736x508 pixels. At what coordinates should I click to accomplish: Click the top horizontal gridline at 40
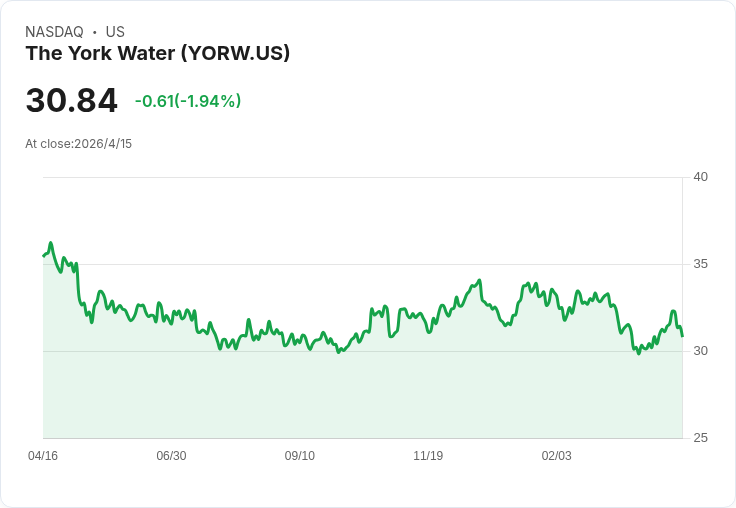point(362,177)
